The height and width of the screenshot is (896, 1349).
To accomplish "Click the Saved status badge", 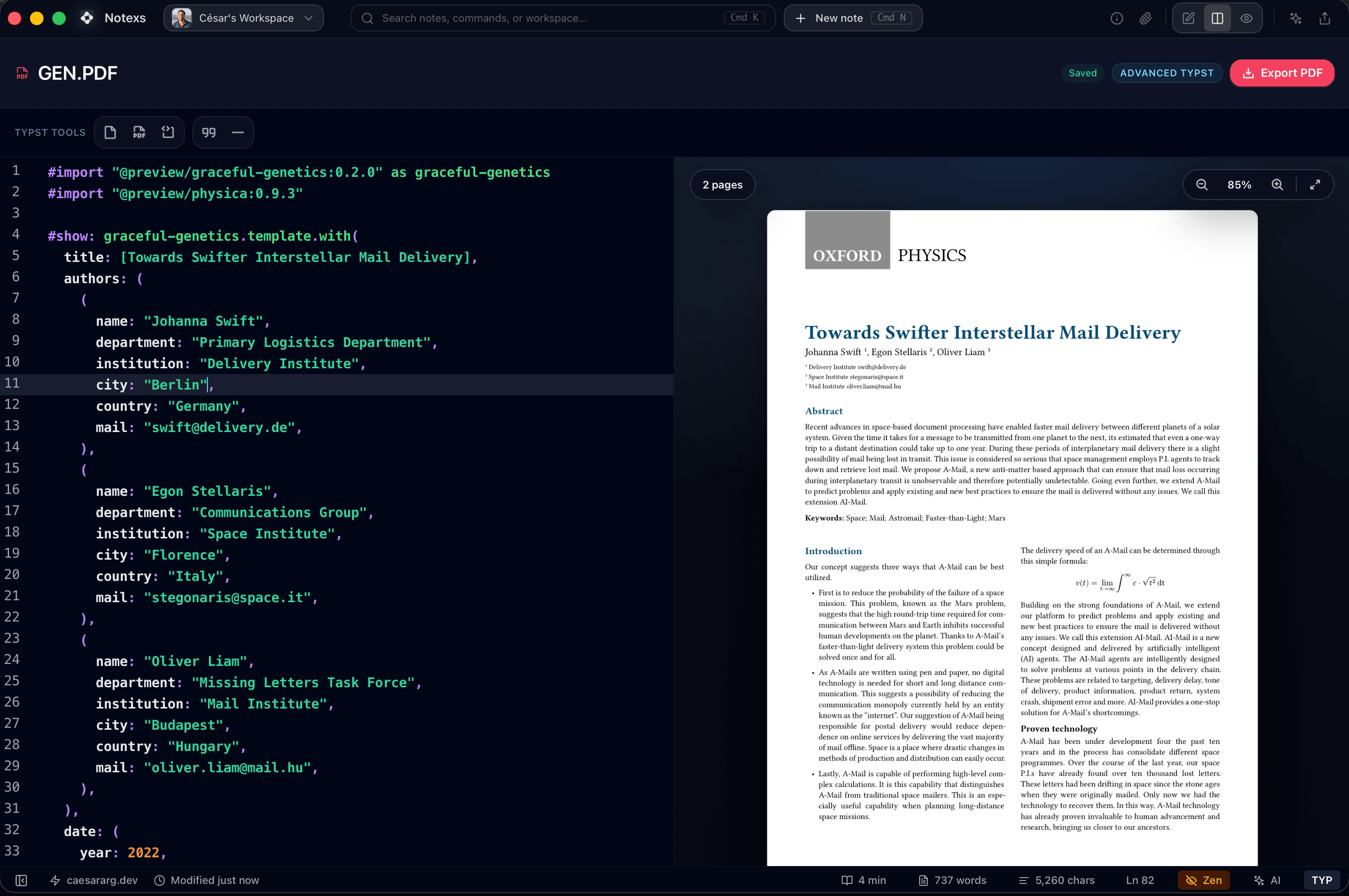I will coord(1083,73).
